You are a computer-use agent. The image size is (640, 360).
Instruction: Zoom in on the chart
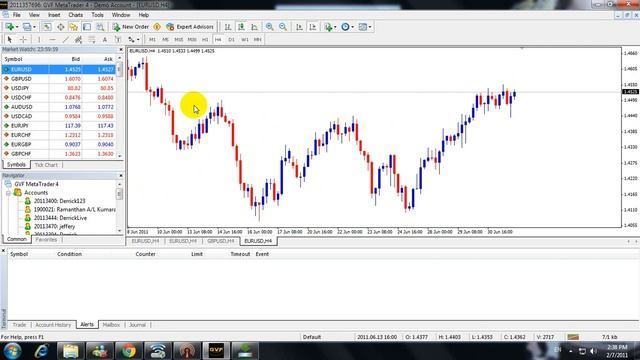[269, 27]
